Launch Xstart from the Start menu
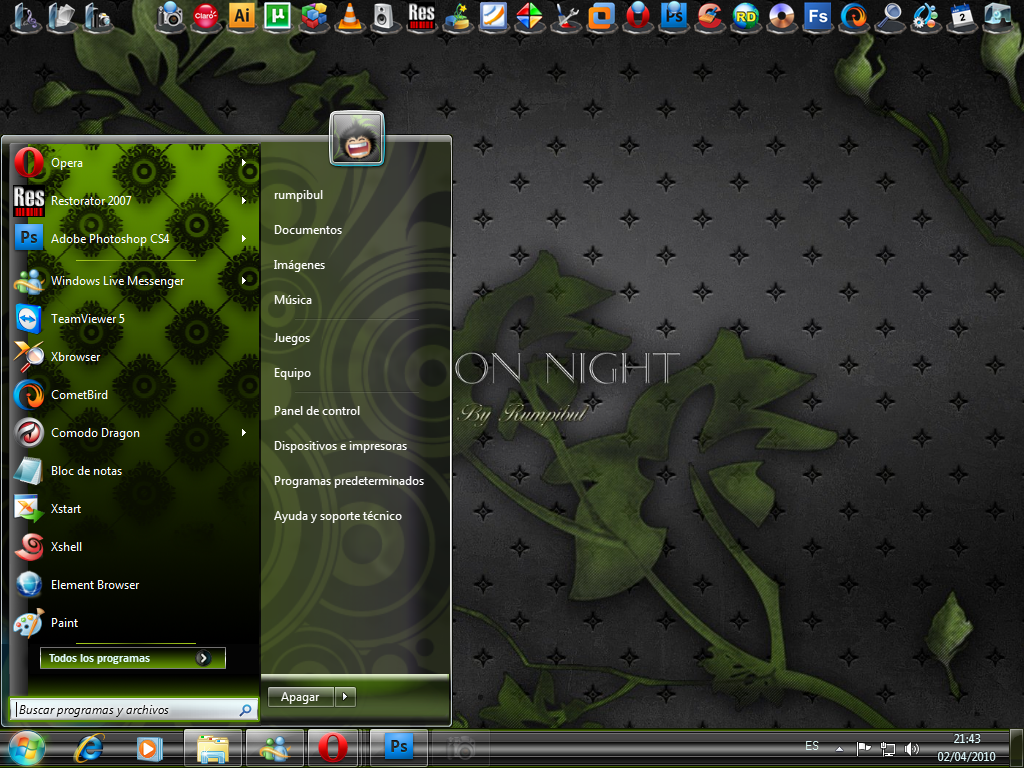The height and width of the screenshot is (768, 1024). coord(135,509)
